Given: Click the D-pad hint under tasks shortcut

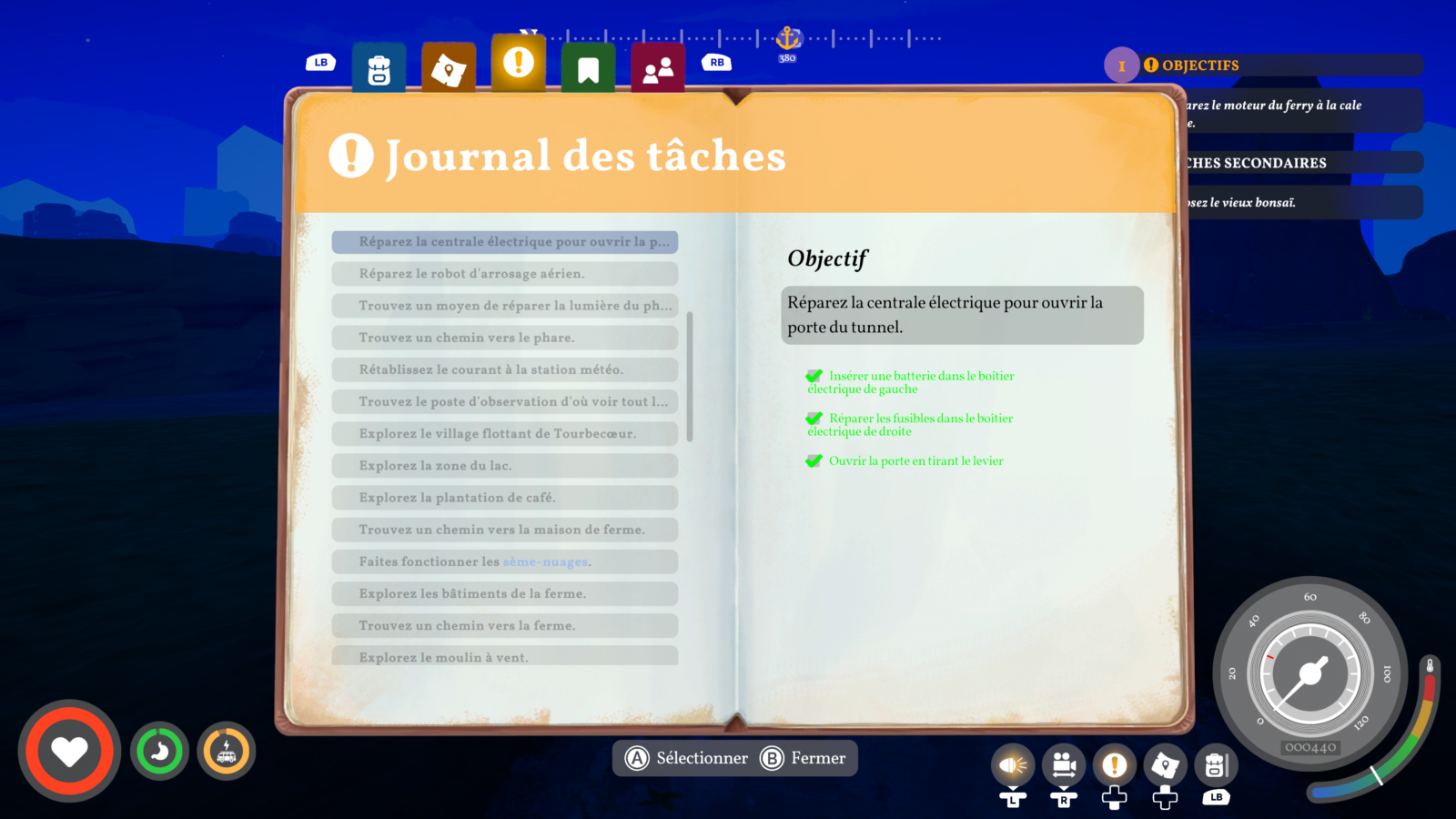Looking at the screenshot, I should (1114, 798).
